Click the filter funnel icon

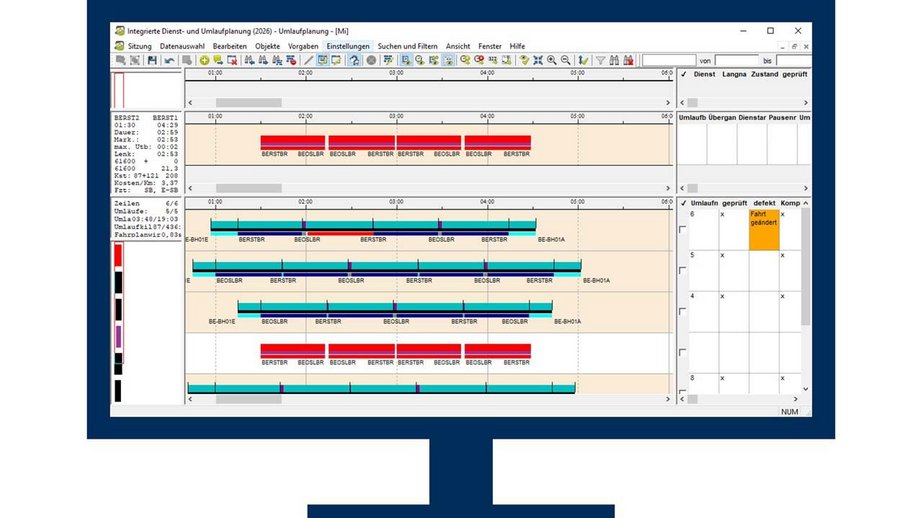(x=600, y=60)
